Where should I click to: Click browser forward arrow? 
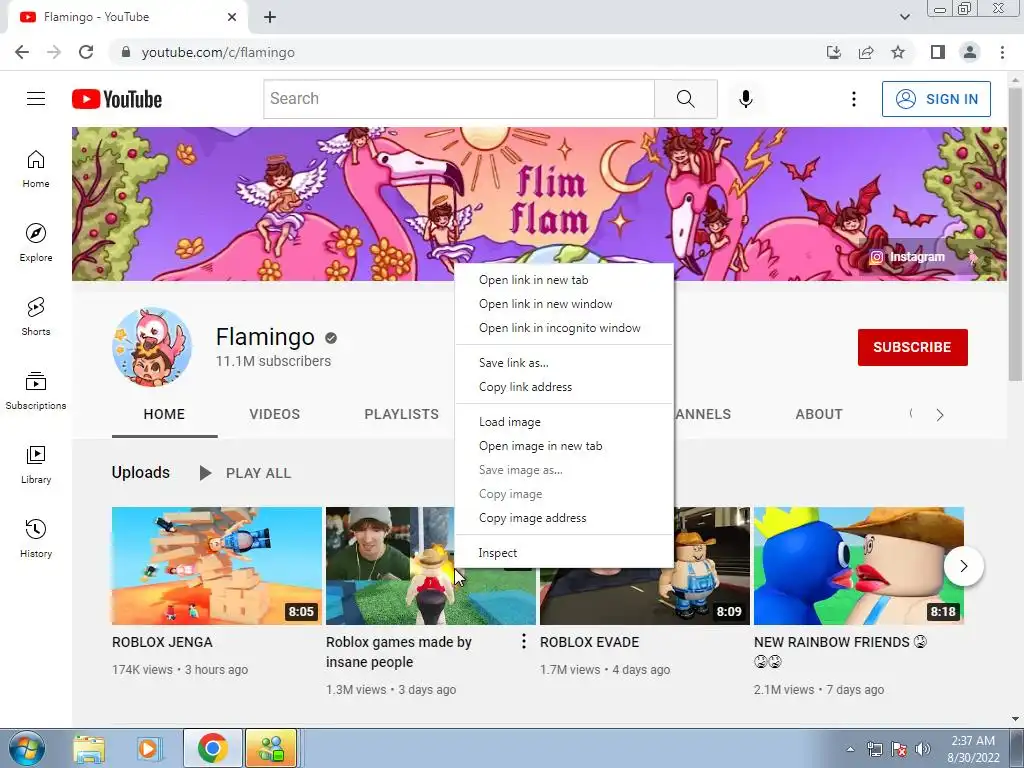54,52
